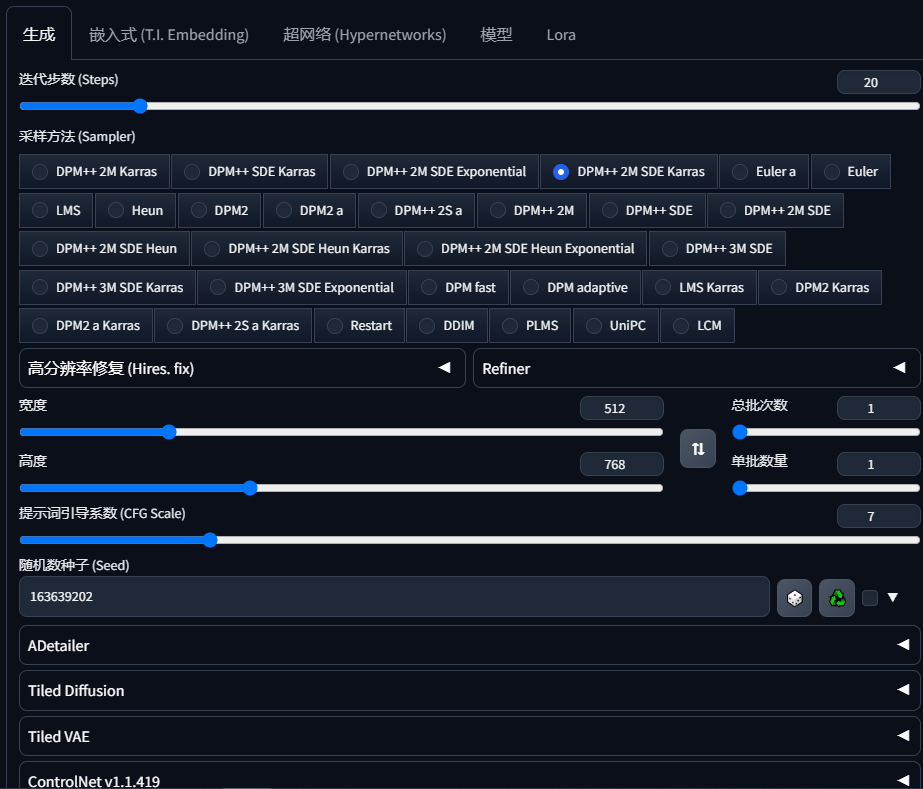Screen dimensions: 923x789
Task: Select the Restart sampler
Action: click(x=359, y=325)
